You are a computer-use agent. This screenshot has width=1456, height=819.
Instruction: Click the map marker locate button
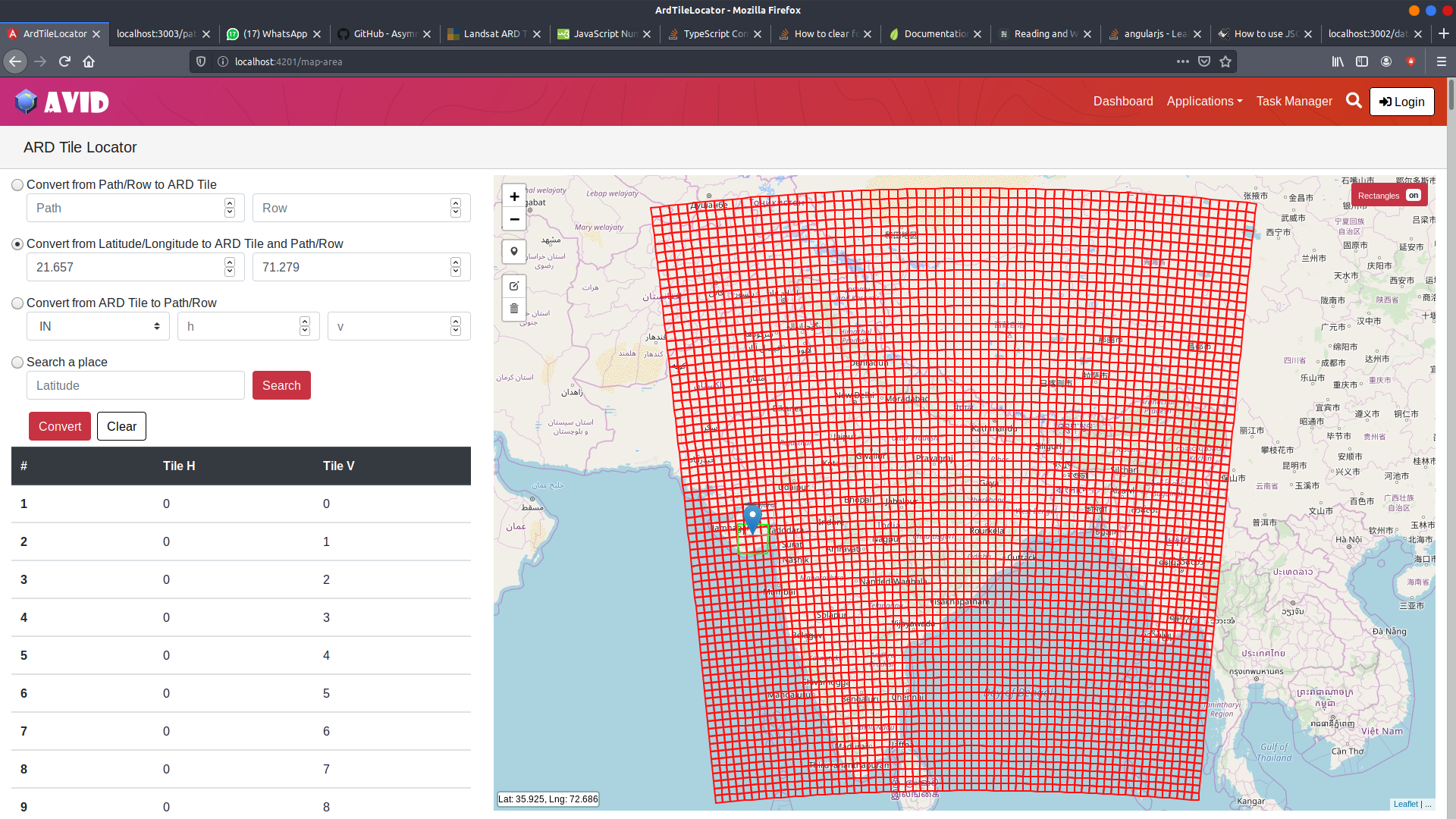[514, 252]
